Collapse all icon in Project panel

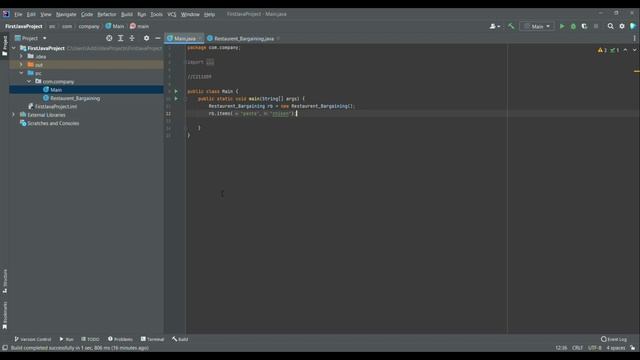tap(132, 38)
